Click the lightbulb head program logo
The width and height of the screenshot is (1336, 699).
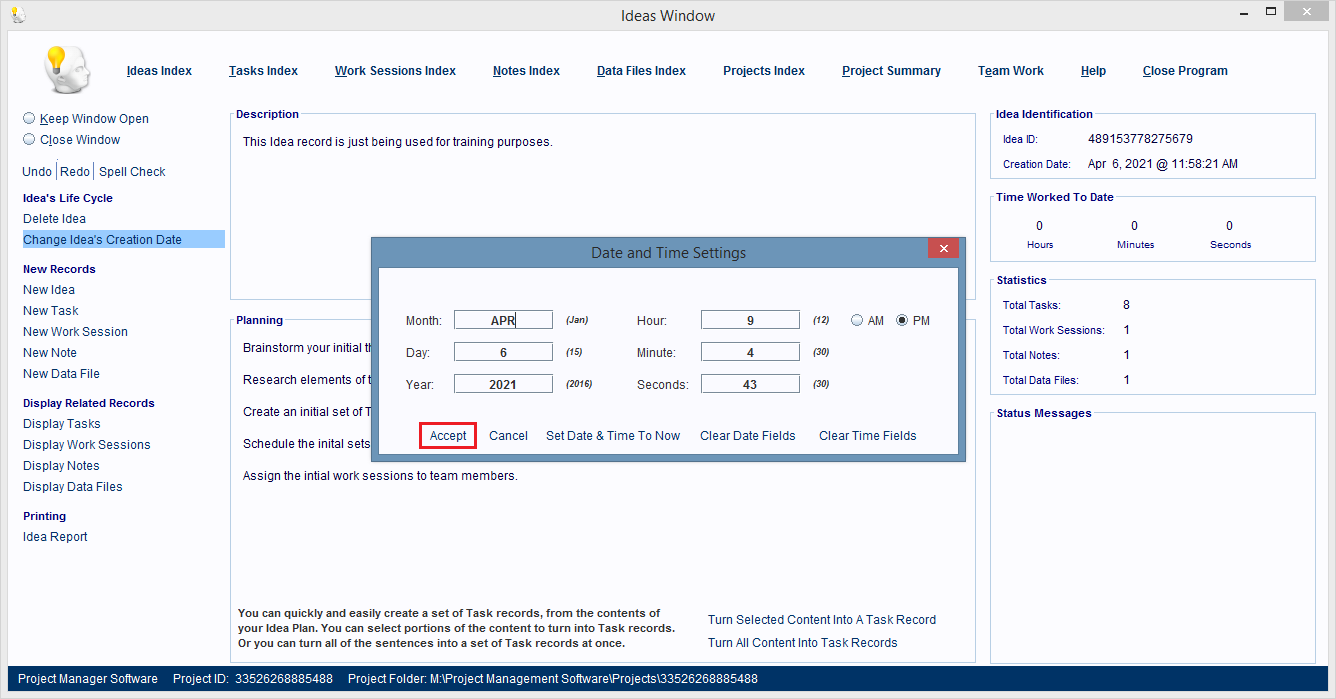tap(67, 70)
